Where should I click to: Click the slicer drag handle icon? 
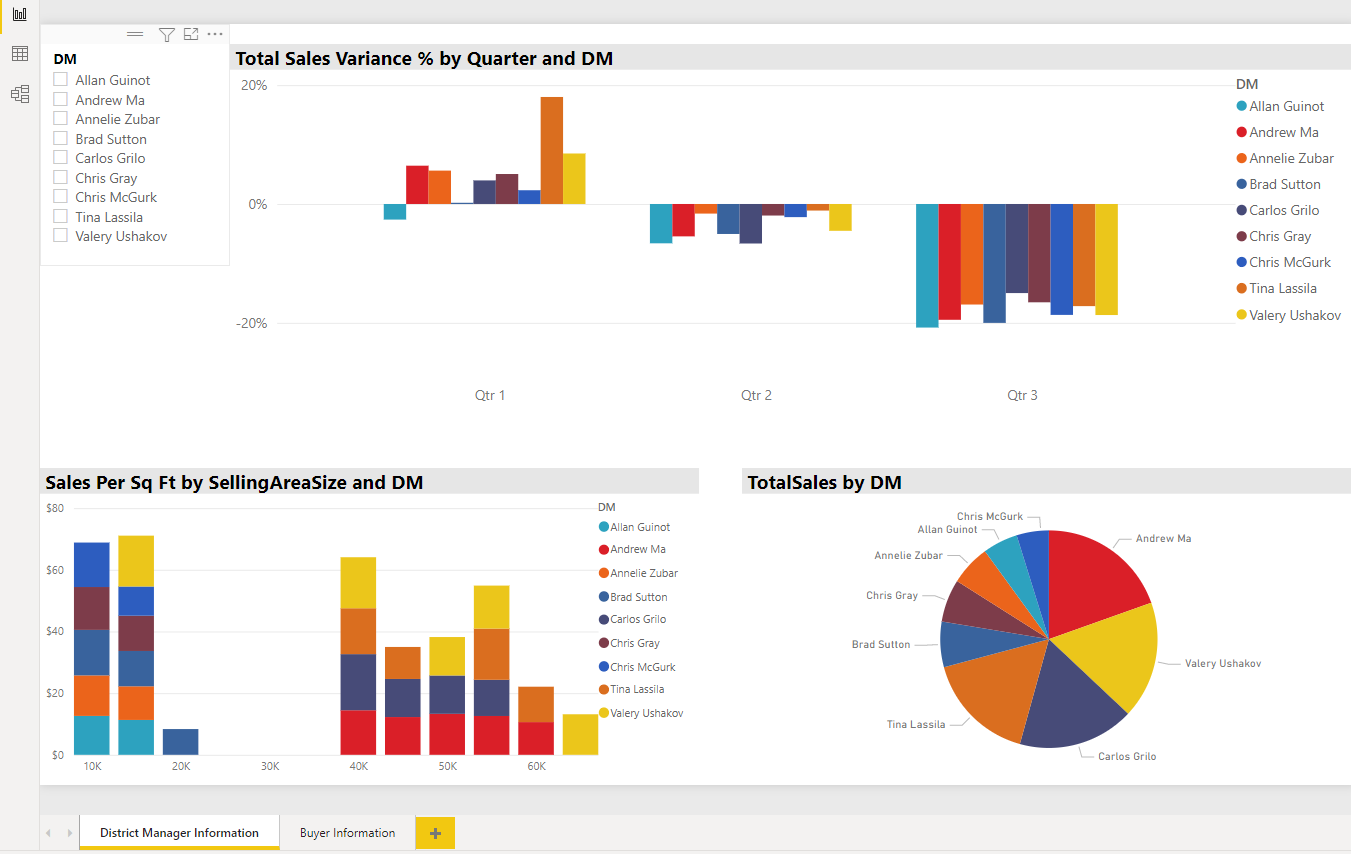pos(135,35)
